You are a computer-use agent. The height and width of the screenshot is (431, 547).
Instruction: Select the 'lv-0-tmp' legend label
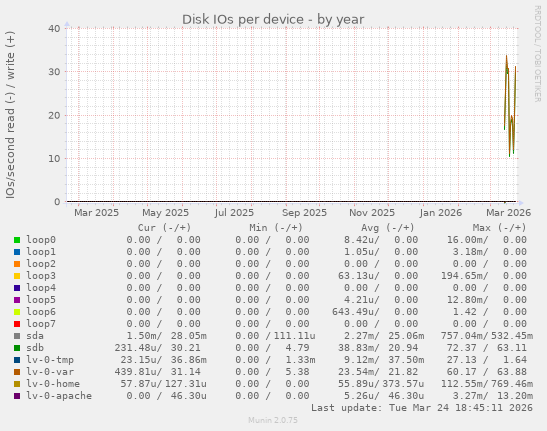point(50,360)
